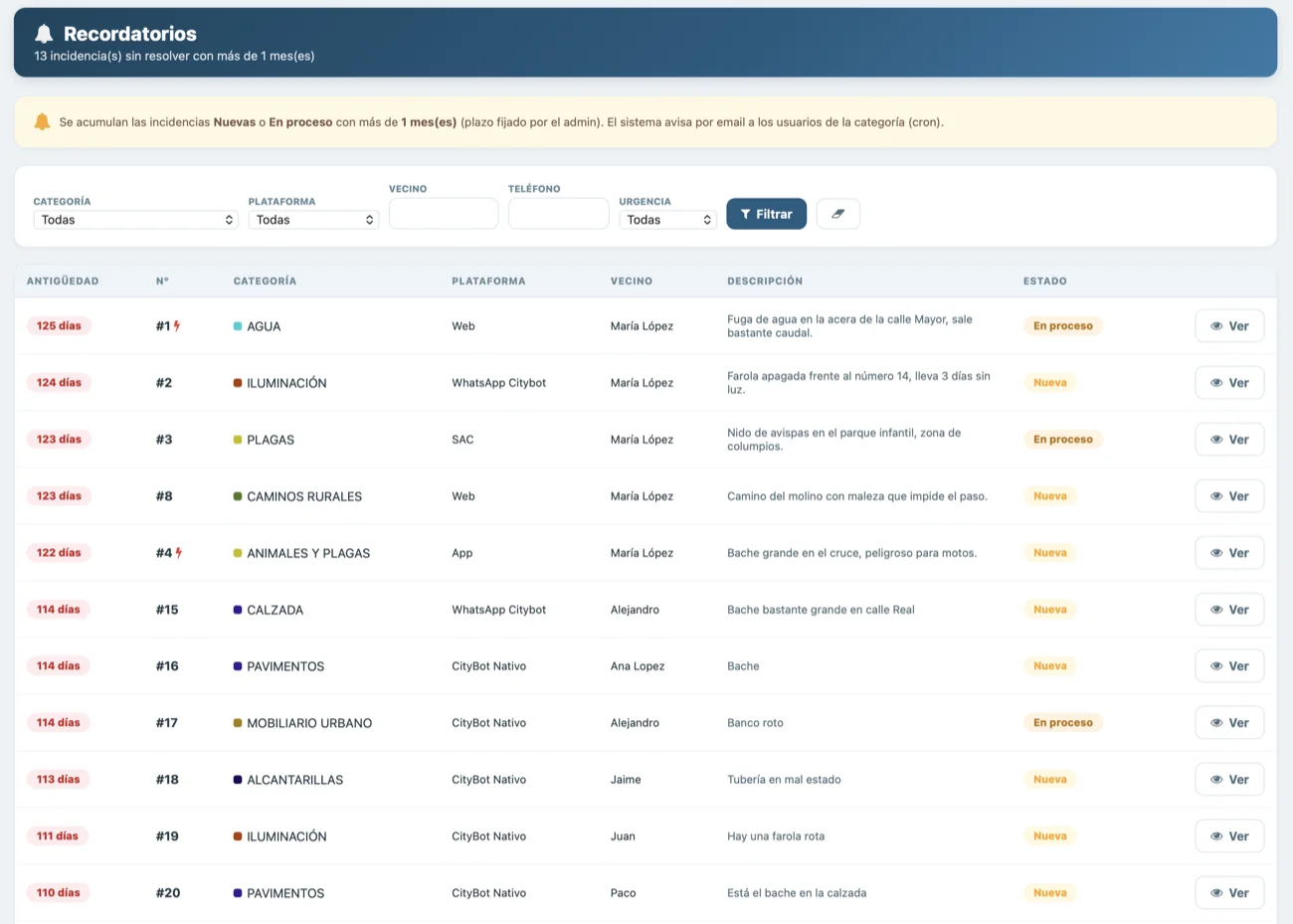Apply filters with the Filtrar button
The height and width of the screenshot is (924, 1293).
767,214
